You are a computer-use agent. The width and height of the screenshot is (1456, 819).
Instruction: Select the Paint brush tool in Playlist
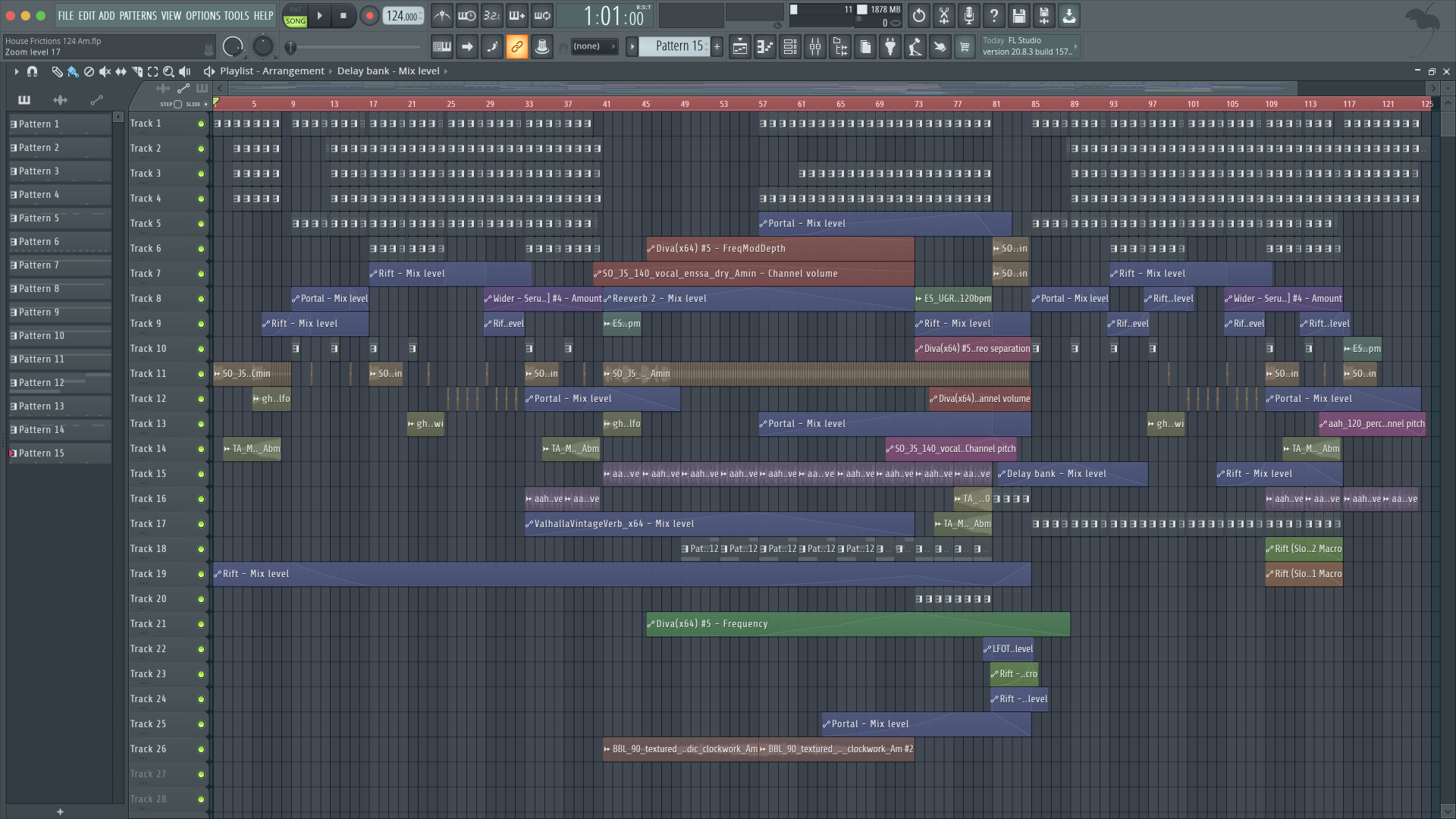(73, 71)
